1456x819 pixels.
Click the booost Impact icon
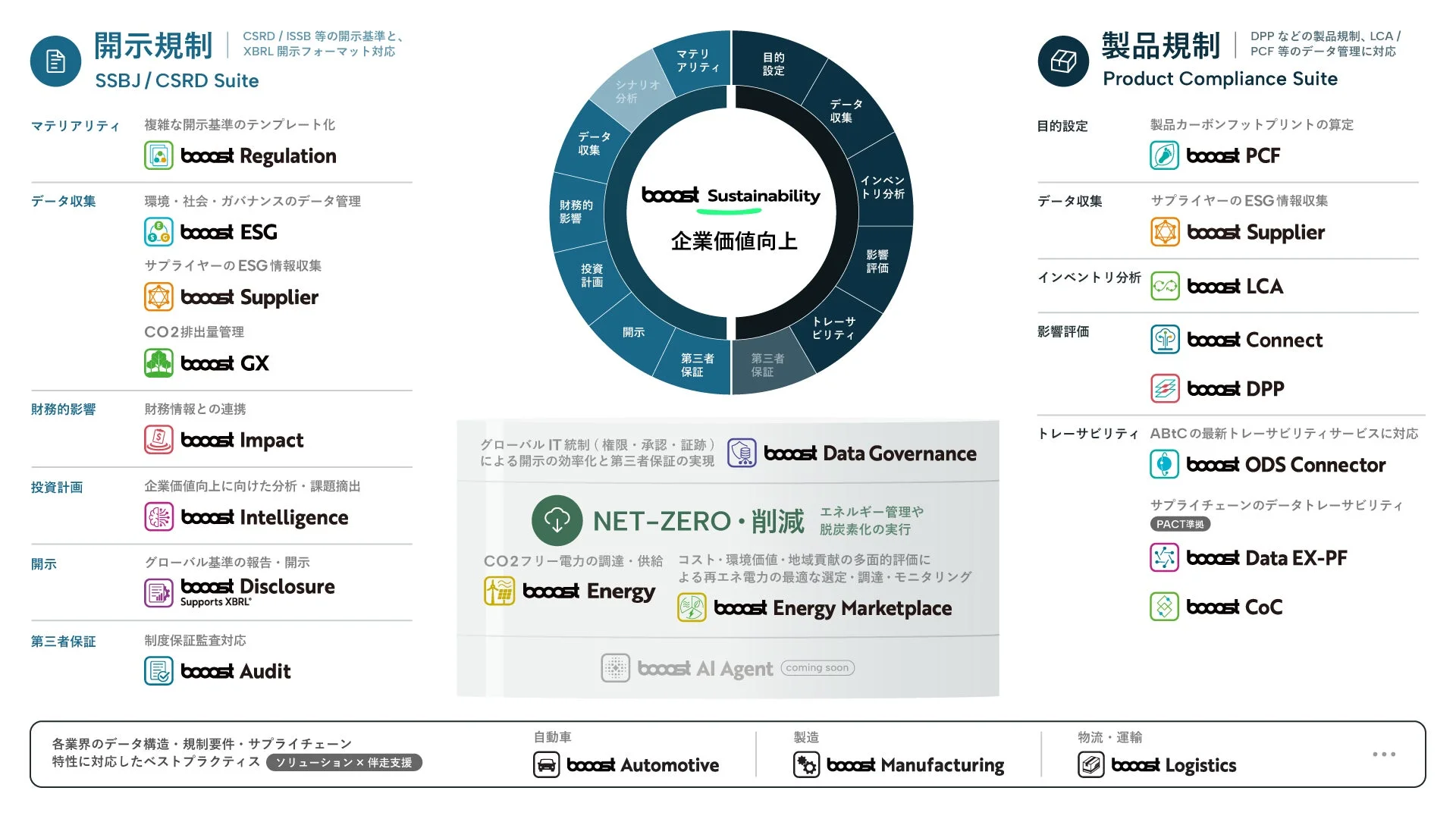(x=158, y=440)
